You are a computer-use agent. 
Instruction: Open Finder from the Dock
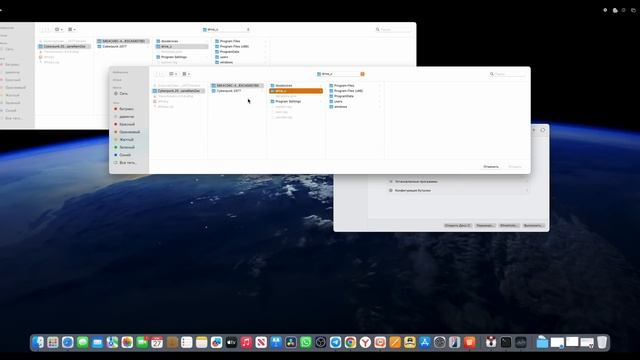38,342
